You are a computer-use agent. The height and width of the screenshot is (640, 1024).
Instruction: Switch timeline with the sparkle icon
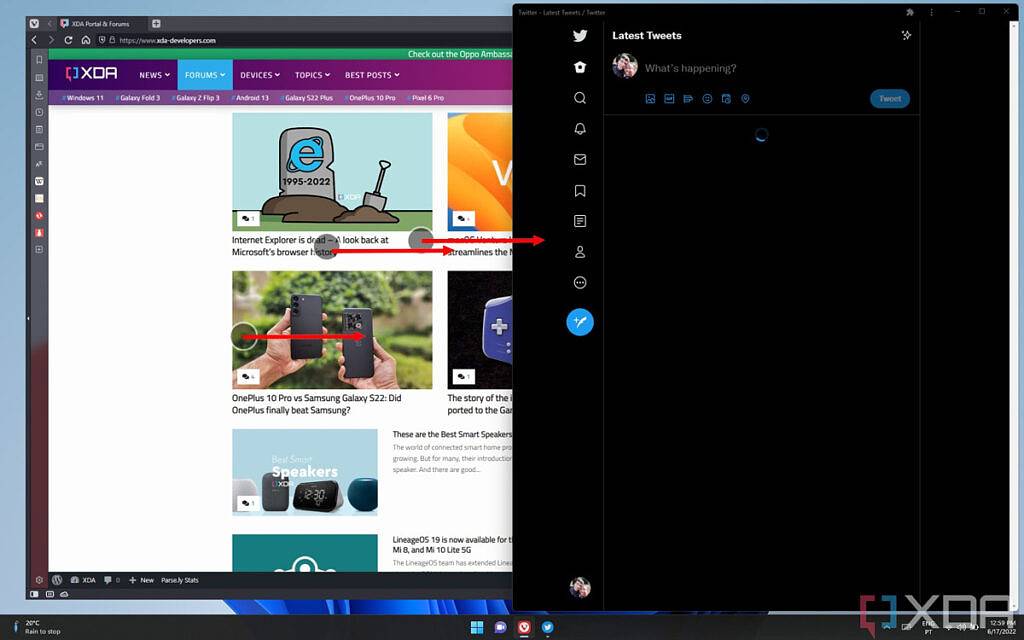(906, 35)
